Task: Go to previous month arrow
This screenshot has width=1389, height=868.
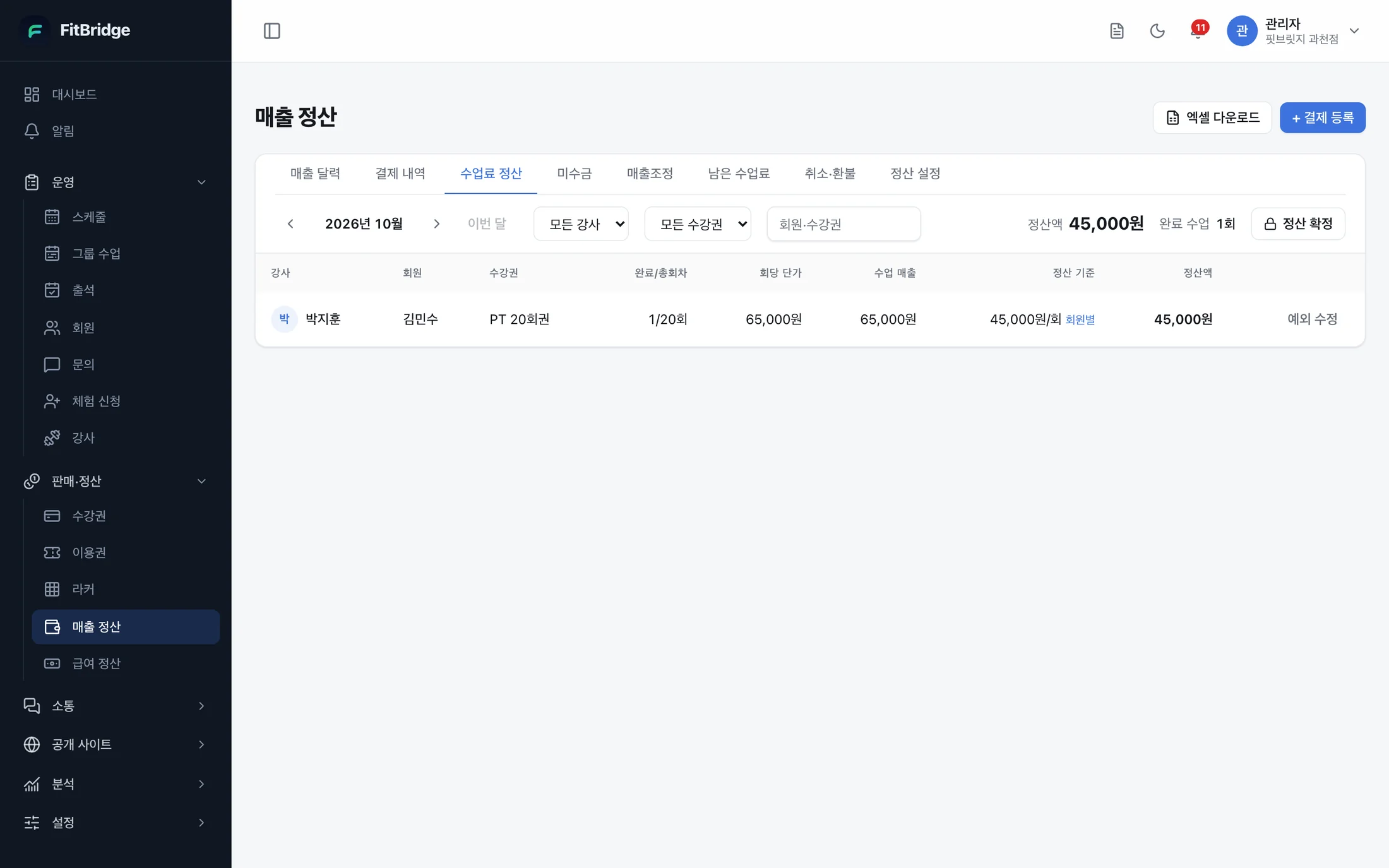Action: 290,223
